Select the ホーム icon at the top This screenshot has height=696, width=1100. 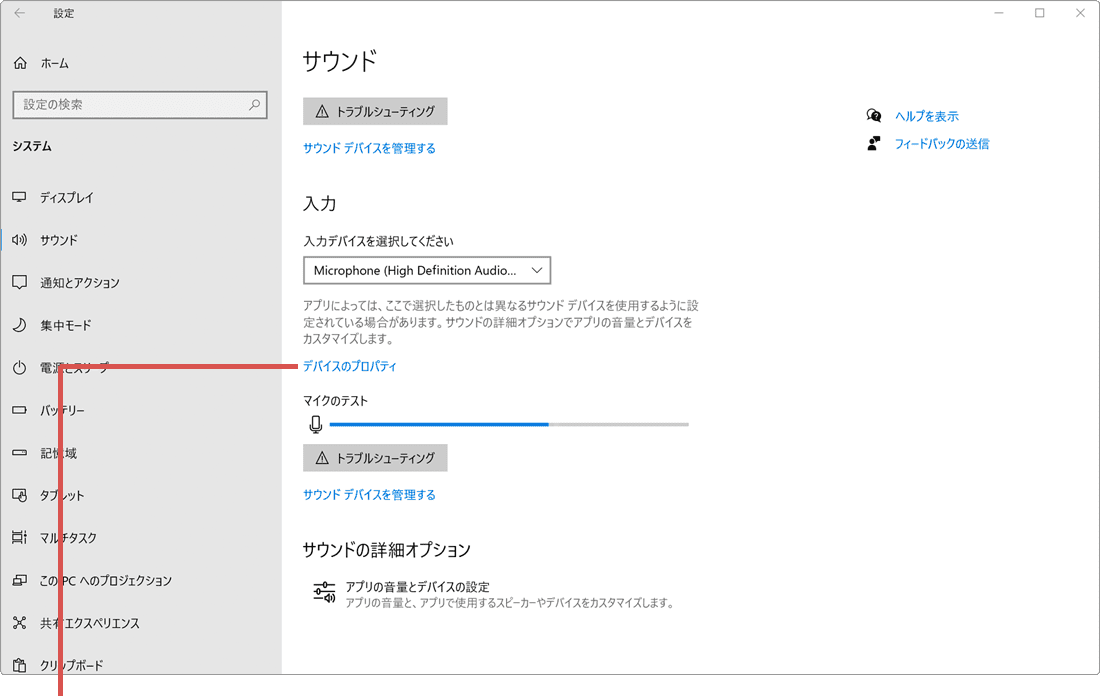pos(19,62)
